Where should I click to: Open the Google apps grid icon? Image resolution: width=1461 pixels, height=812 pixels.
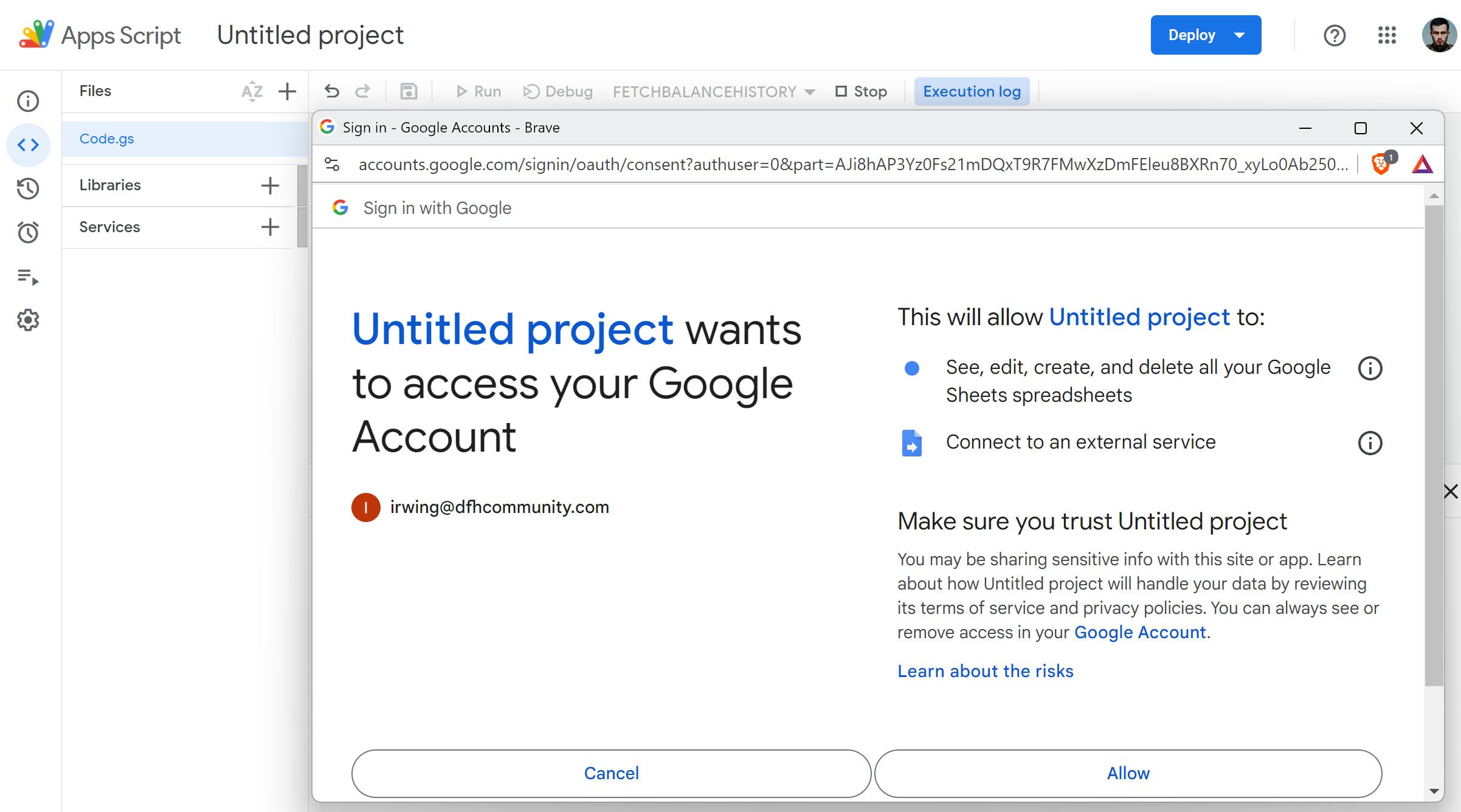click(x=1387, y=35)
